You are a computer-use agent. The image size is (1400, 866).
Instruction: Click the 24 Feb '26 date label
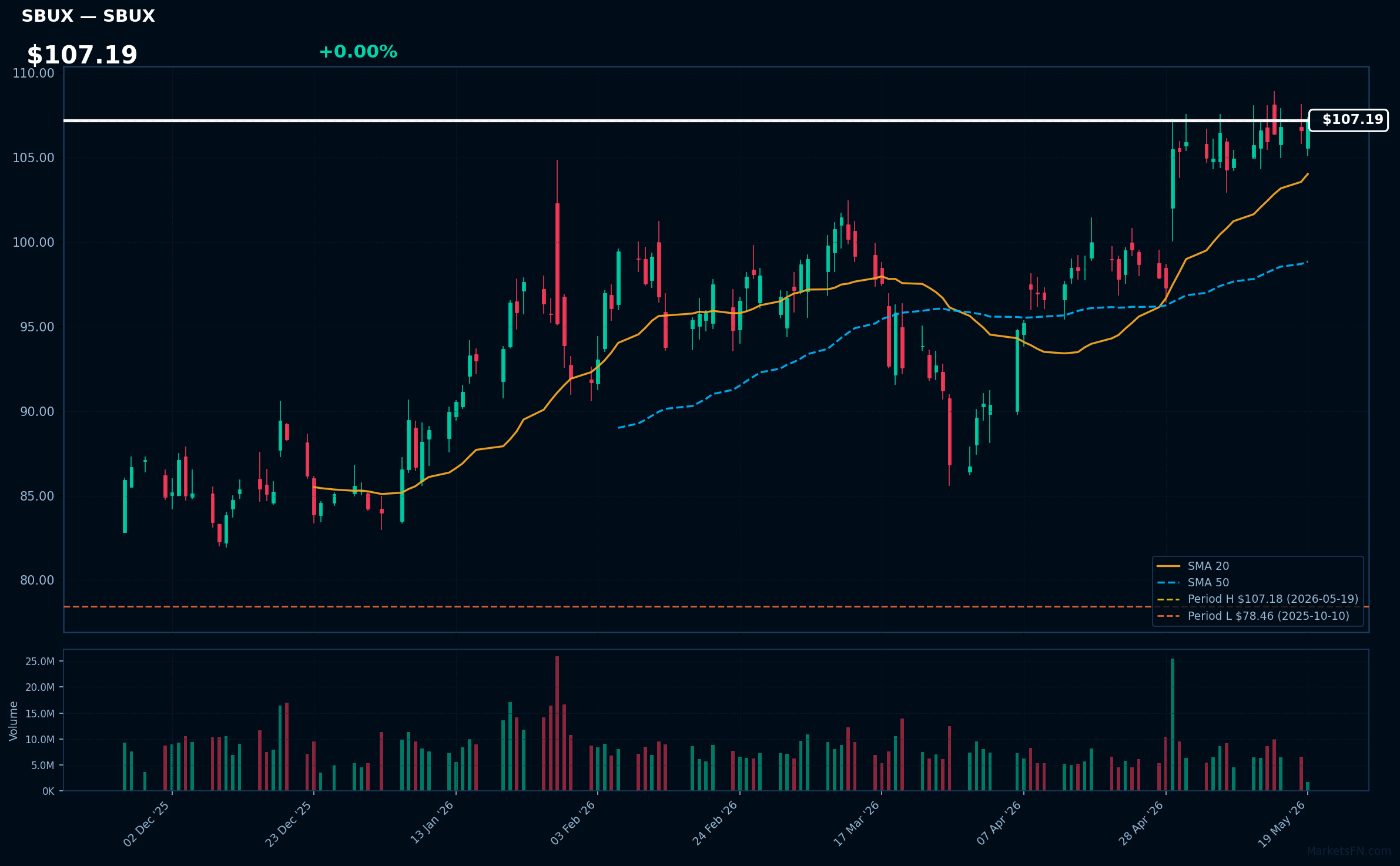715,823
